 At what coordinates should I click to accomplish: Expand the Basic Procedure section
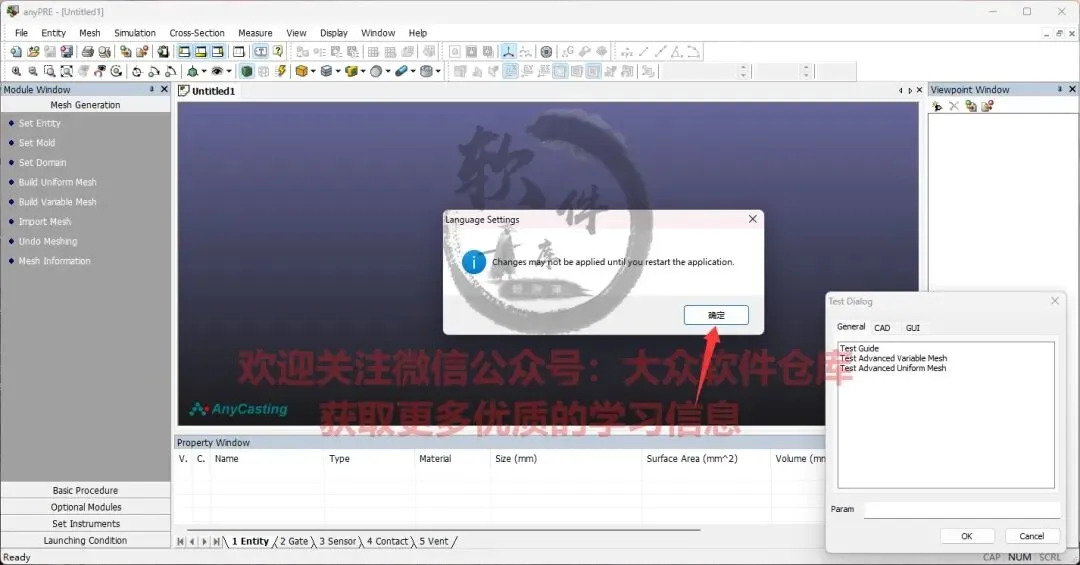85,491
